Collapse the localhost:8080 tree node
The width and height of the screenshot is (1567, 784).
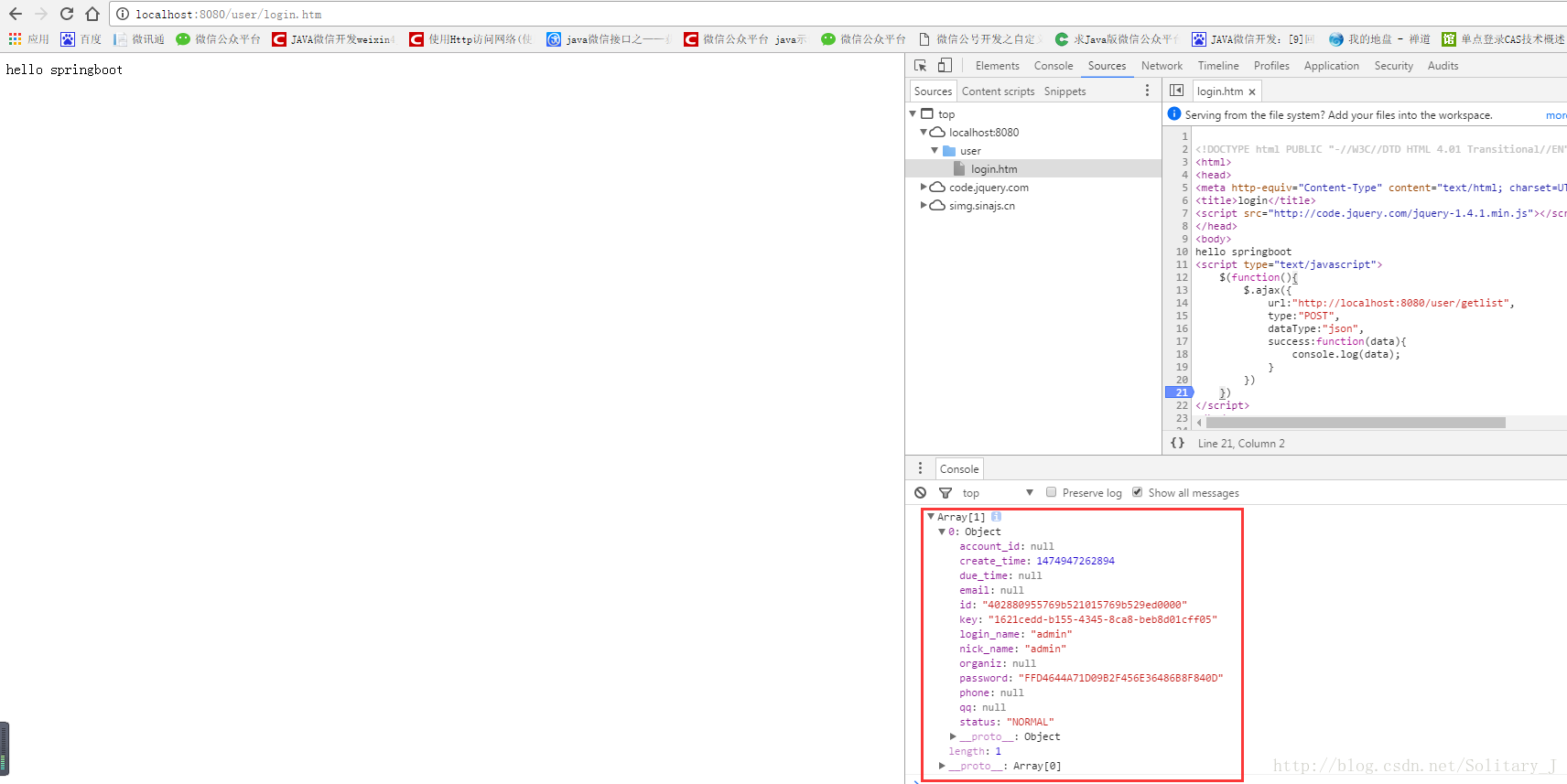coord(924,133)
